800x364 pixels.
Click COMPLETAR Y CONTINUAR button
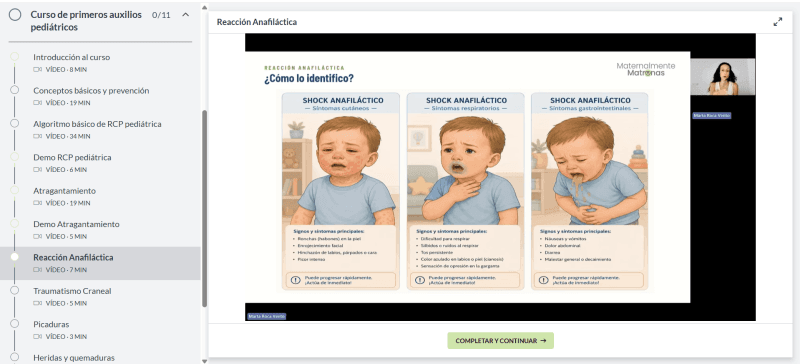(x=501, y=341)
